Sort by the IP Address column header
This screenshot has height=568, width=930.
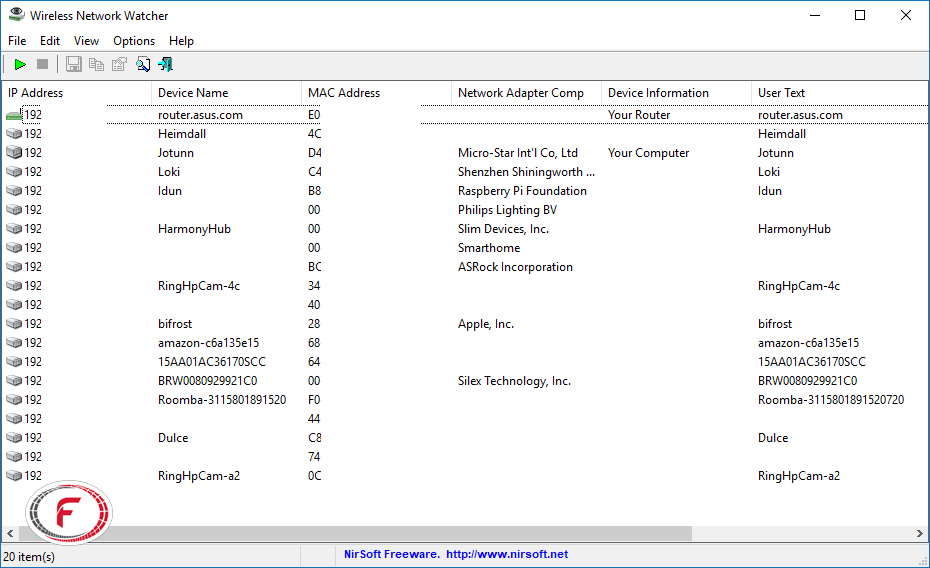point(77,92)
